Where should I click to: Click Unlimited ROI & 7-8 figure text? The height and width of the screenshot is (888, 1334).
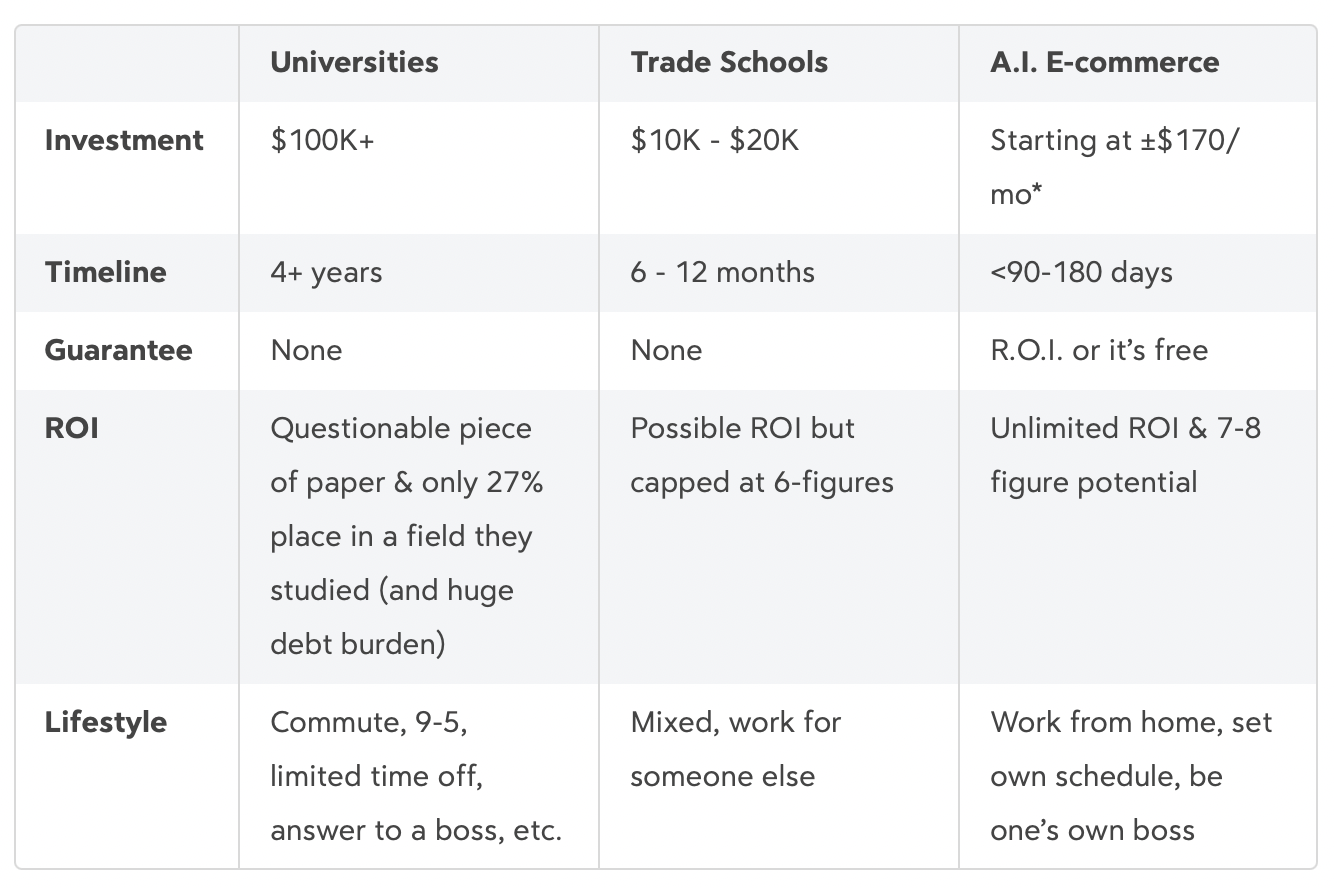1125,455
